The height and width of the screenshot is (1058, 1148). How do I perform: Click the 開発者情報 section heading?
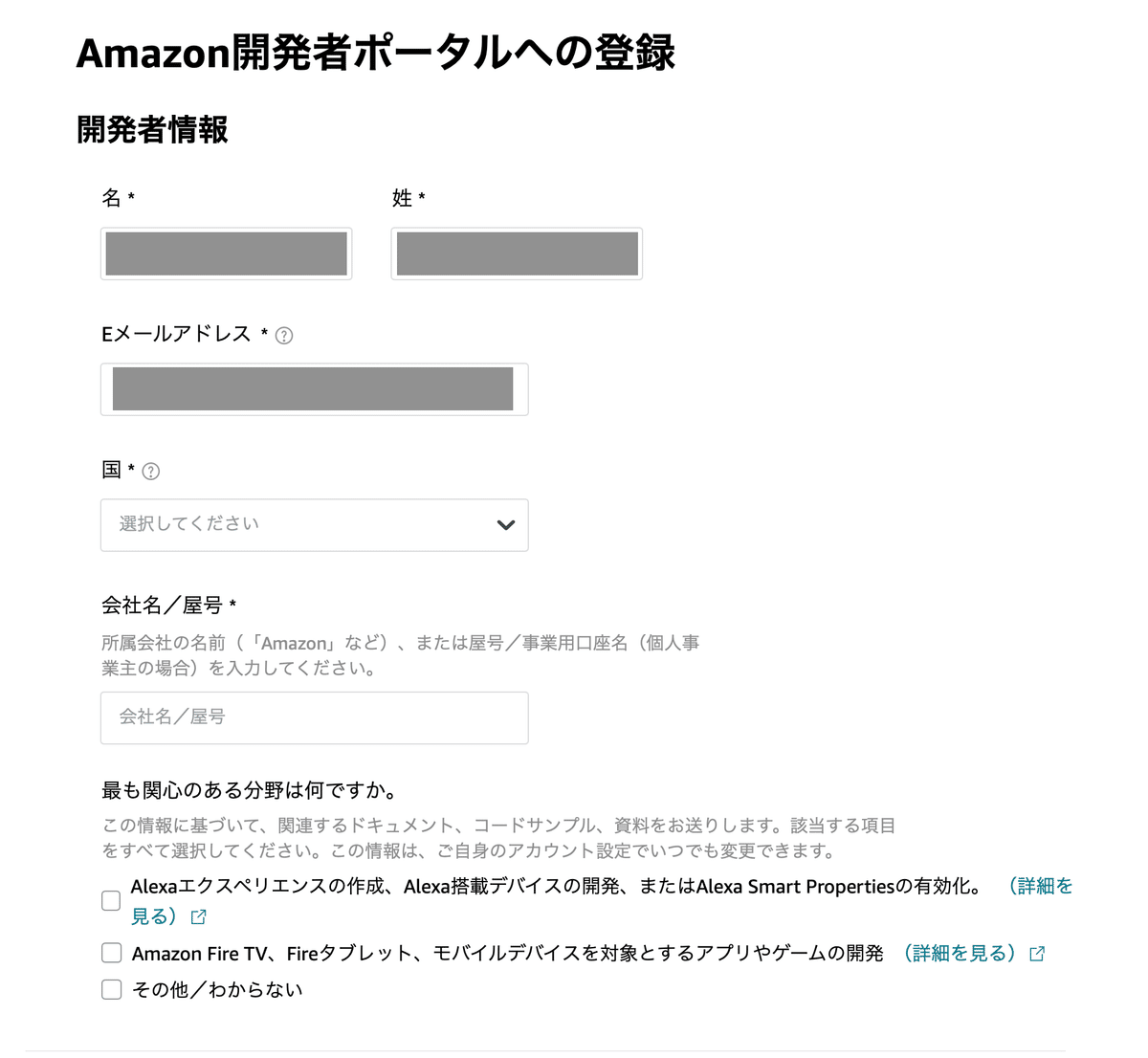click(152, 130)
